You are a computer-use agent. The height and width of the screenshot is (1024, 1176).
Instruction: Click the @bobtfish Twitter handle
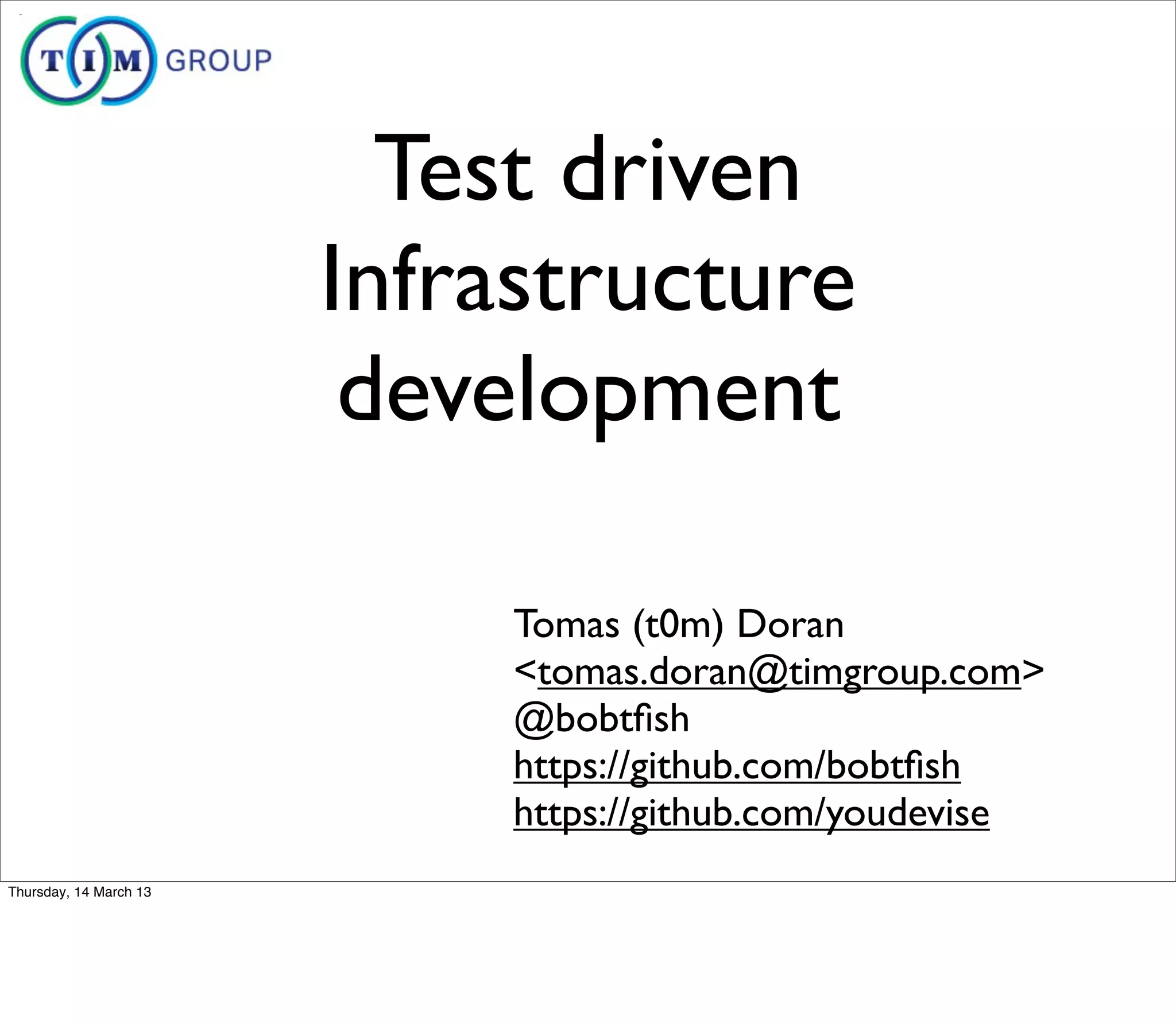point(601,719)
